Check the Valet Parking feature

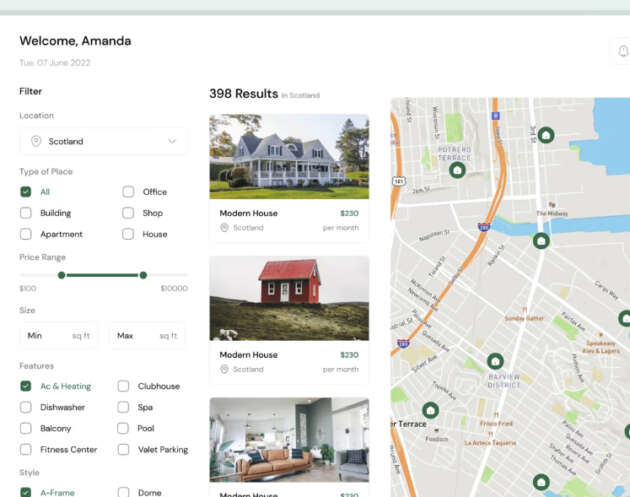(x=123, y=449)
